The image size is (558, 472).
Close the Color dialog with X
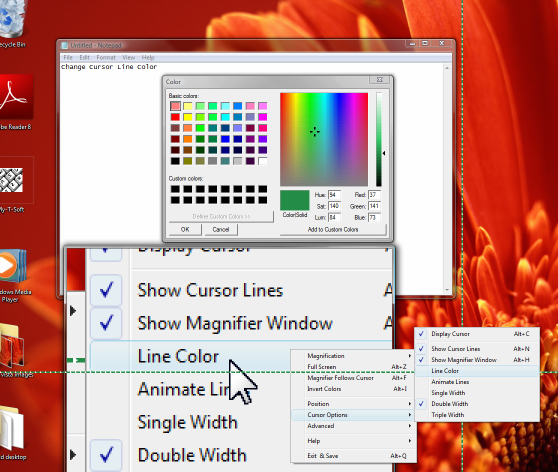[380, 80]
